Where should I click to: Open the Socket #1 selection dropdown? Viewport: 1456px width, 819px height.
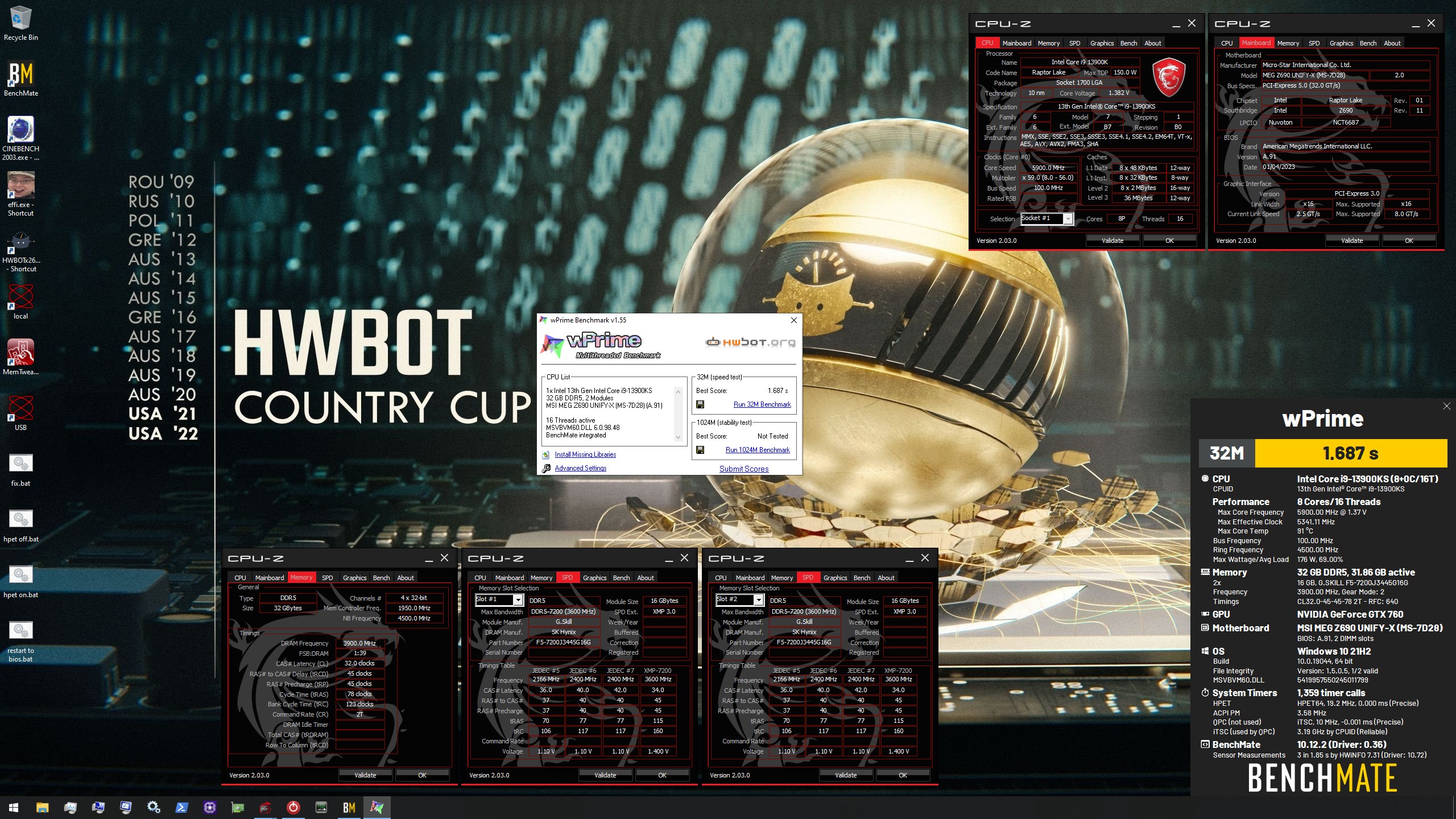(1068, 218)
